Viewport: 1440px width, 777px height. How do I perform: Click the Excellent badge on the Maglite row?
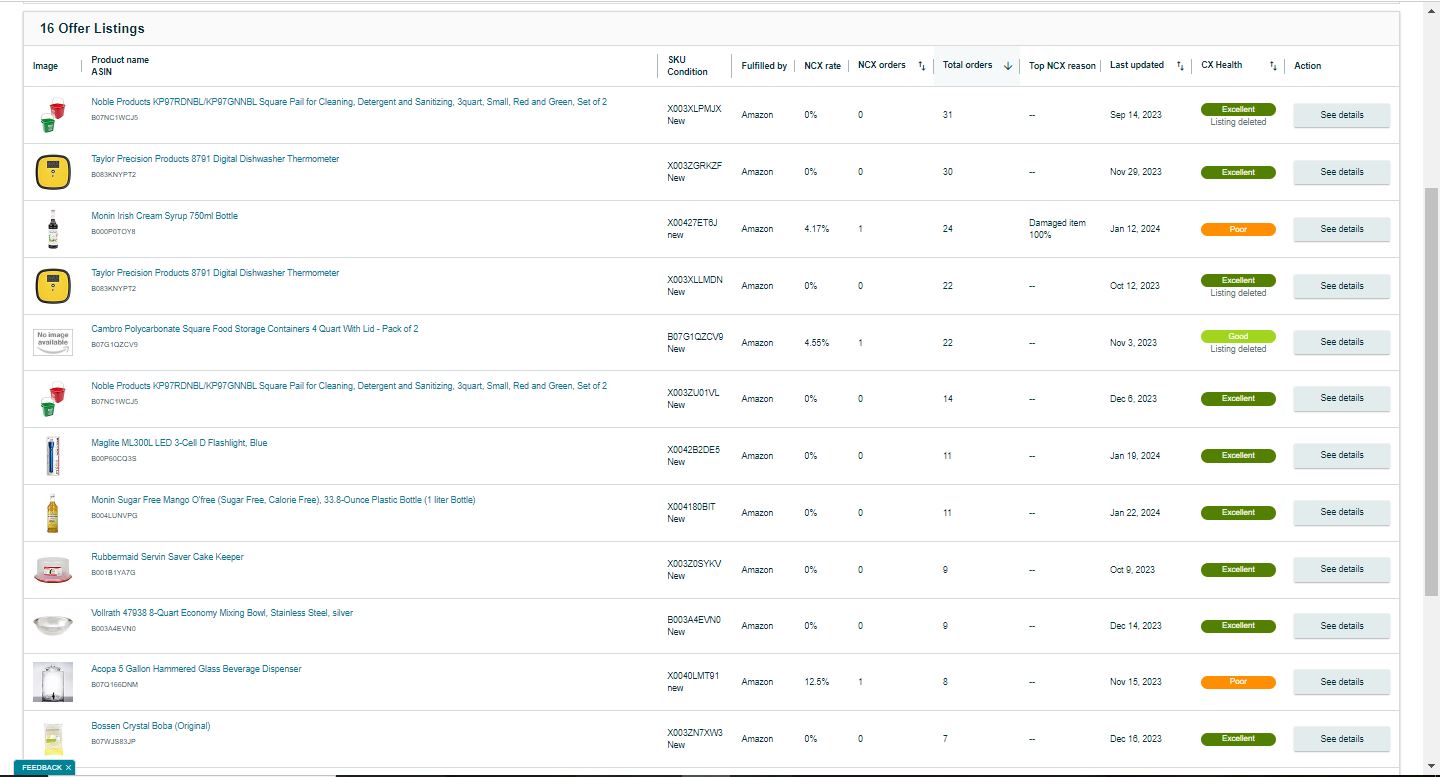coord(1238,455)
